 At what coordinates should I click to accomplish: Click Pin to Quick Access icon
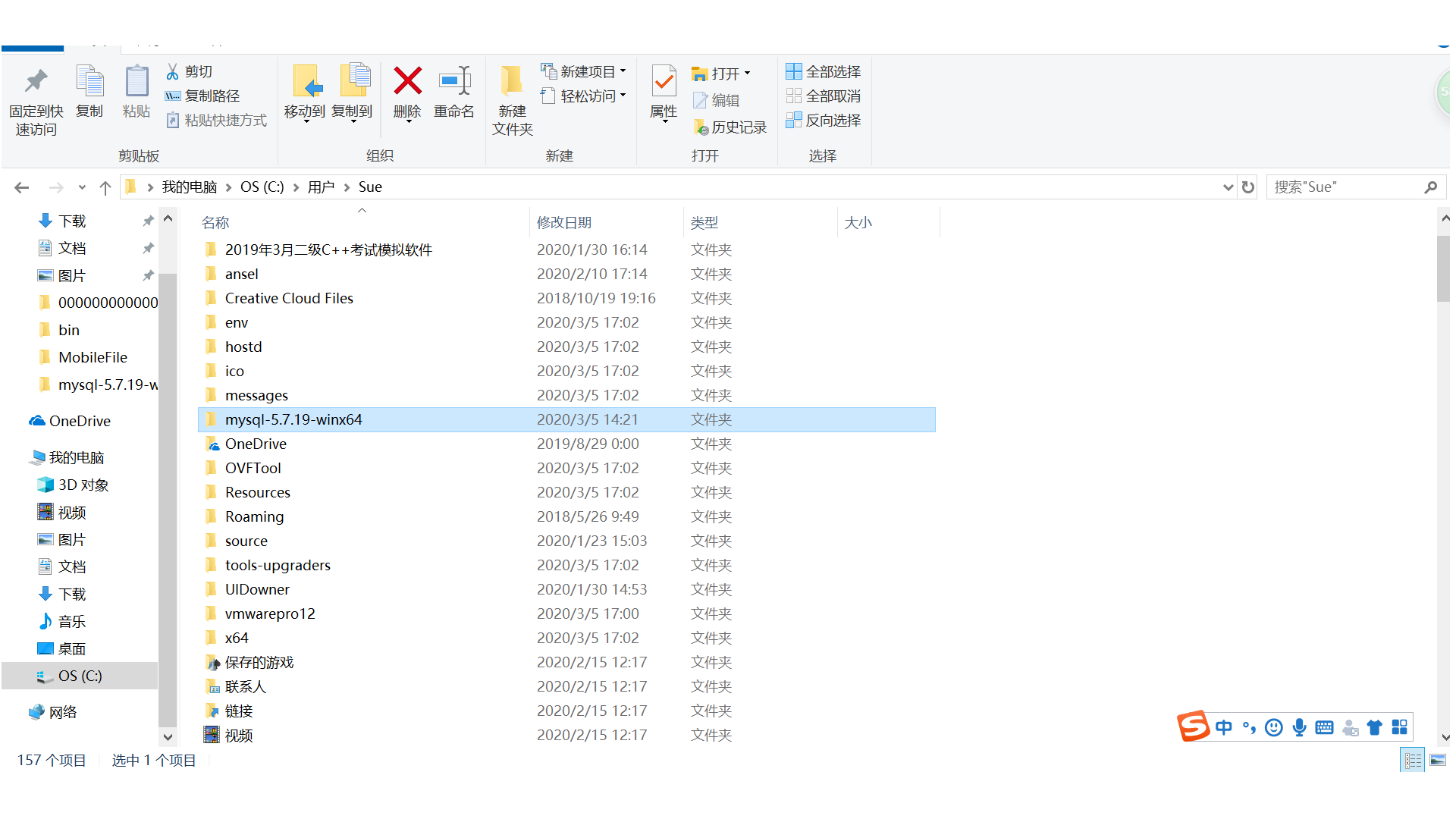click(36, 81)
